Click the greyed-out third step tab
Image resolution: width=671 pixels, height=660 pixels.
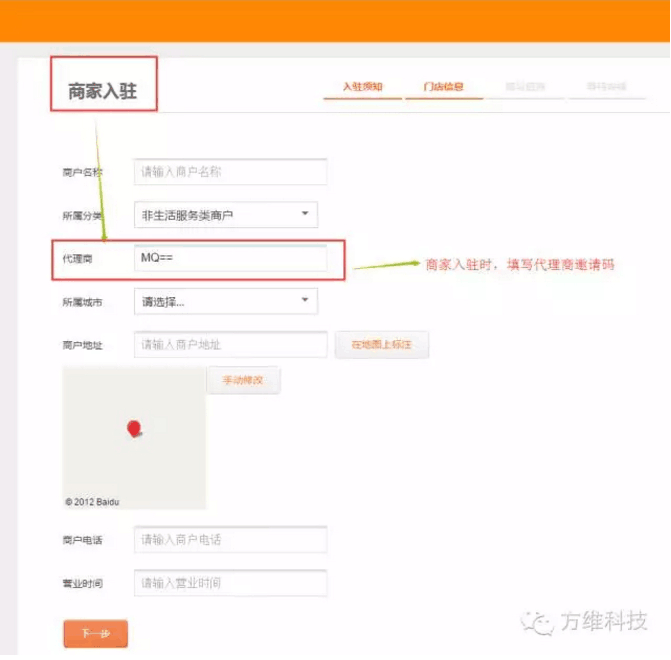click(525, 87)
